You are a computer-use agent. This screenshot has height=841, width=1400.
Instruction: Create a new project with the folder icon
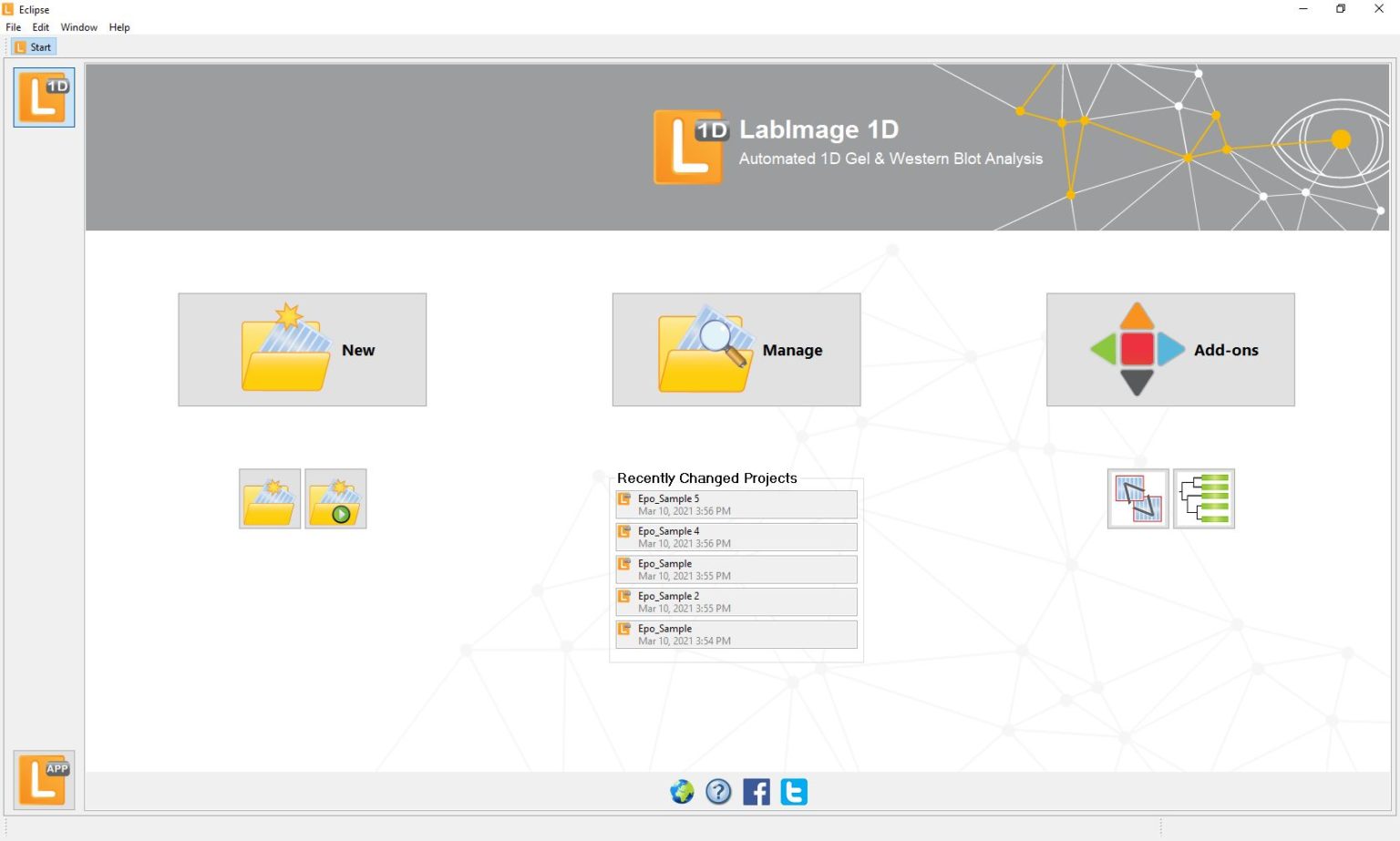coord(270,498)
